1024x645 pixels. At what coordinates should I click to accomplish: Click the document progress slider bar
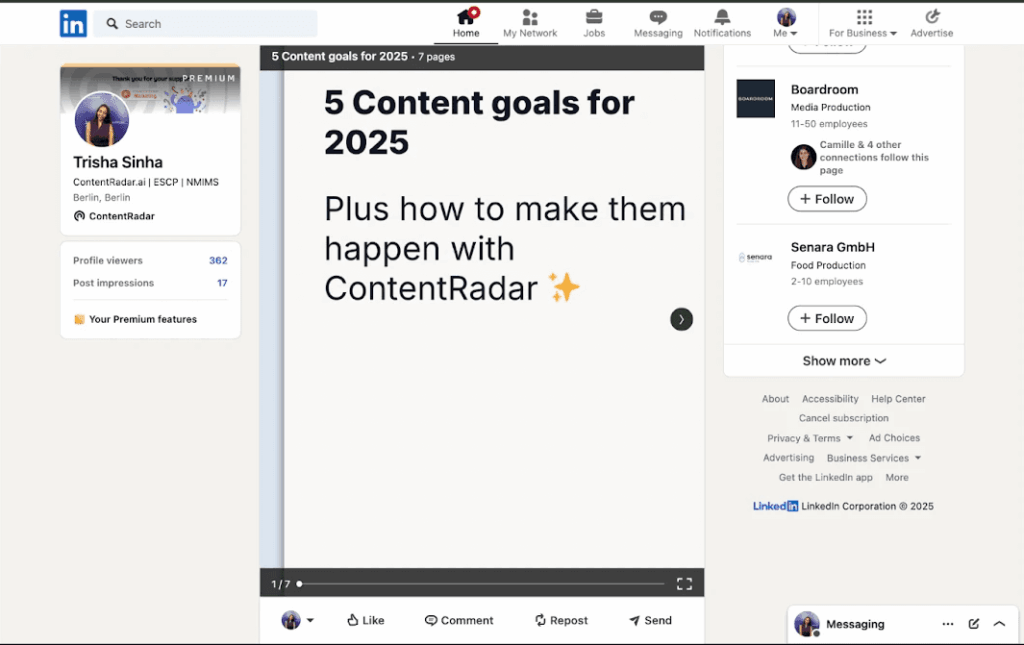click(481, 584)
